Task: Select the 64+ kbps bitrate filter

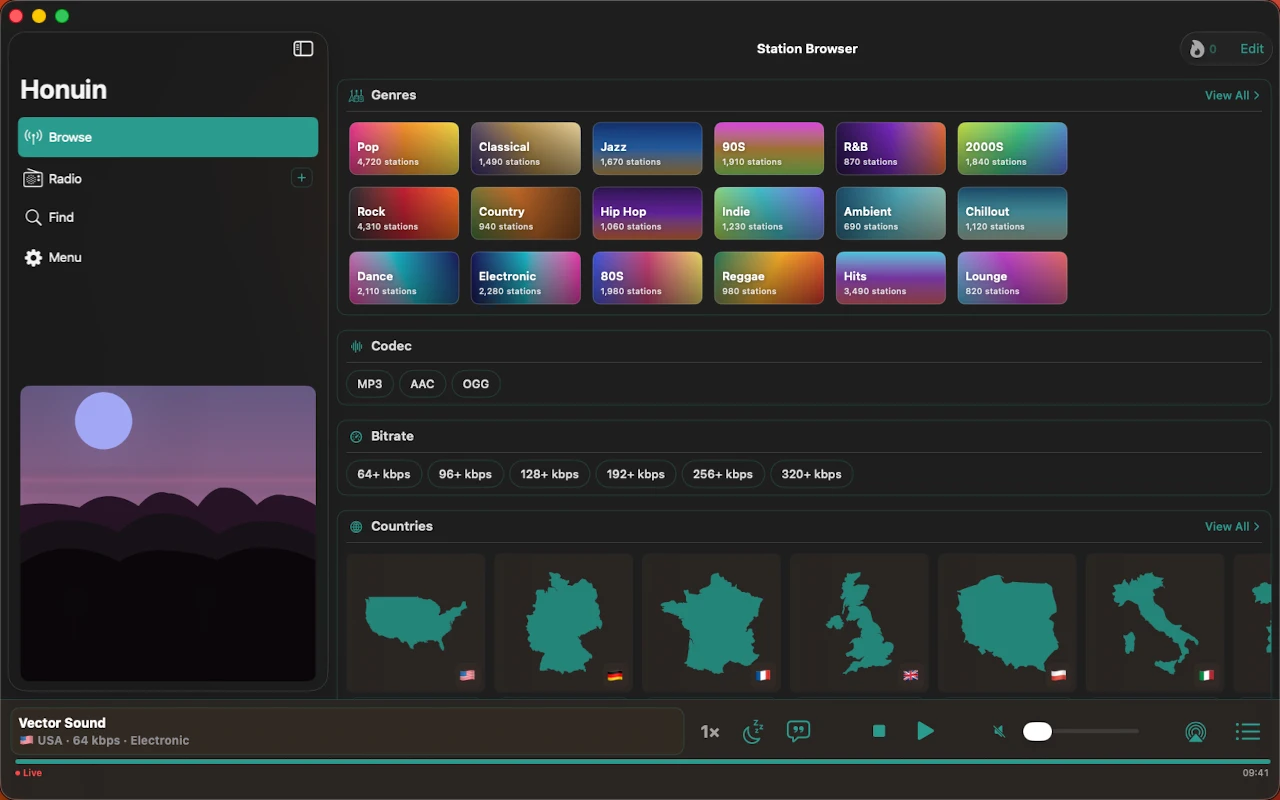Action: click(384, 474)
